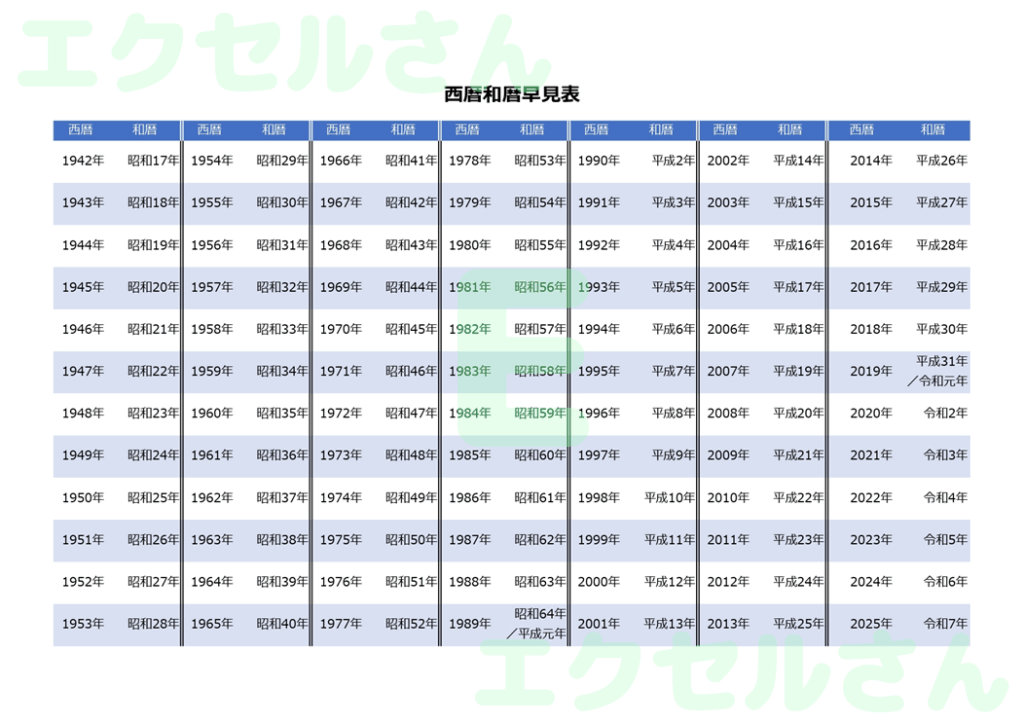Select the cell 令和2年

[x=946, y=413]
